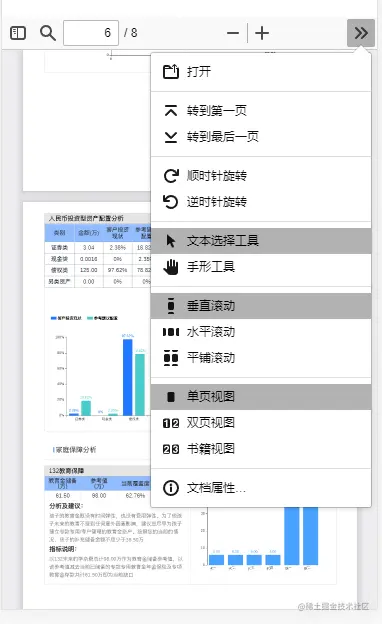382x624 pixels.
Task: Click the total page count / 8 label
Action: 131,33
